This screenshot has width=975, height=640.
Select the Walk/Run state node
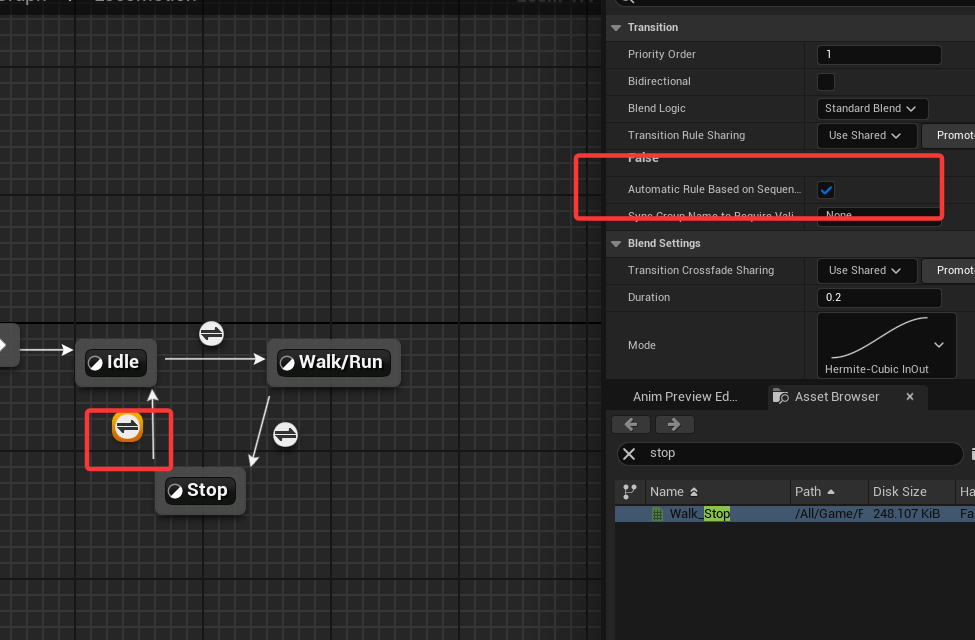[333, 362]
